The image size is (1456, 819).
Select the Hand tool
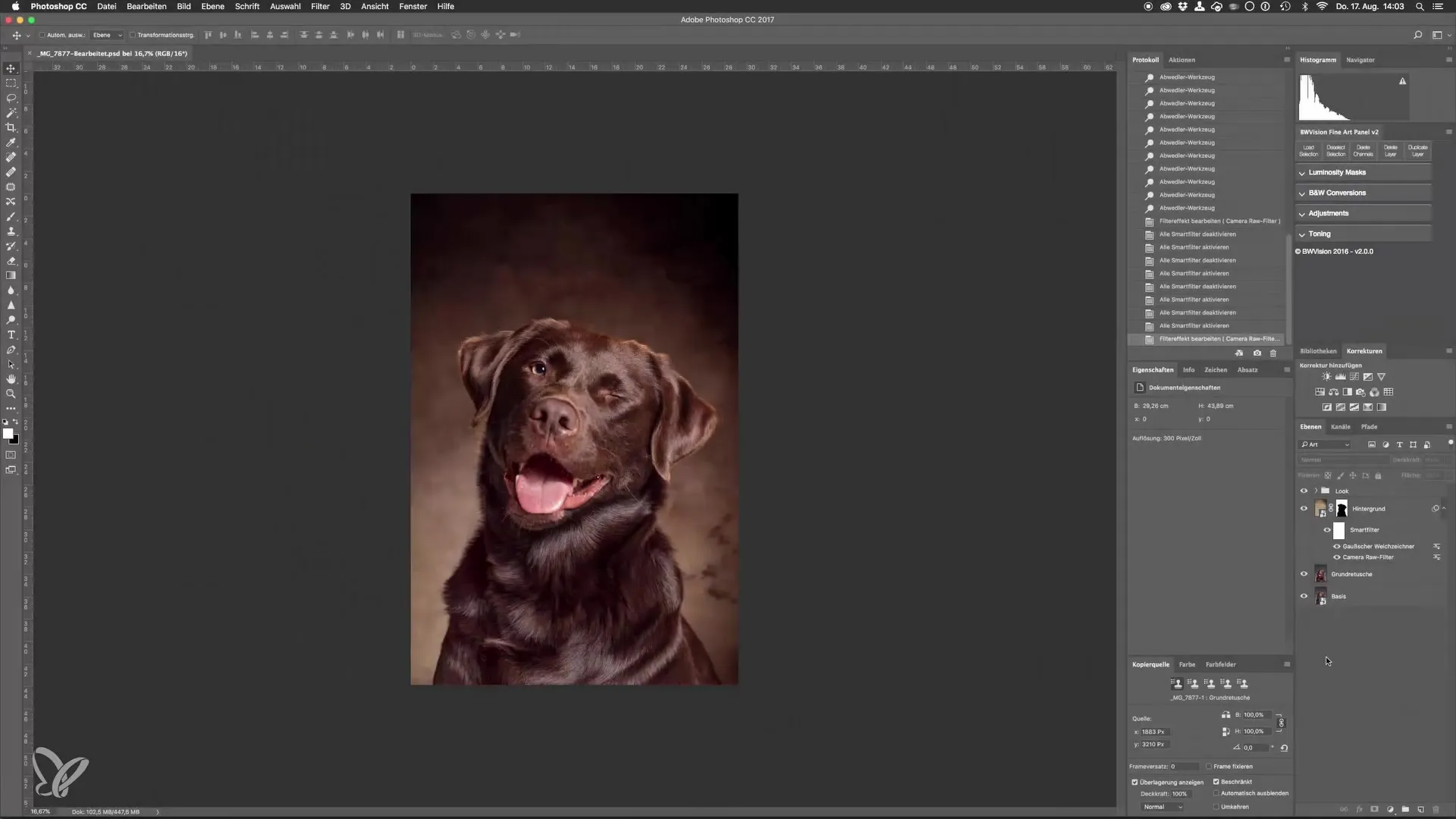tap(11, 378)
